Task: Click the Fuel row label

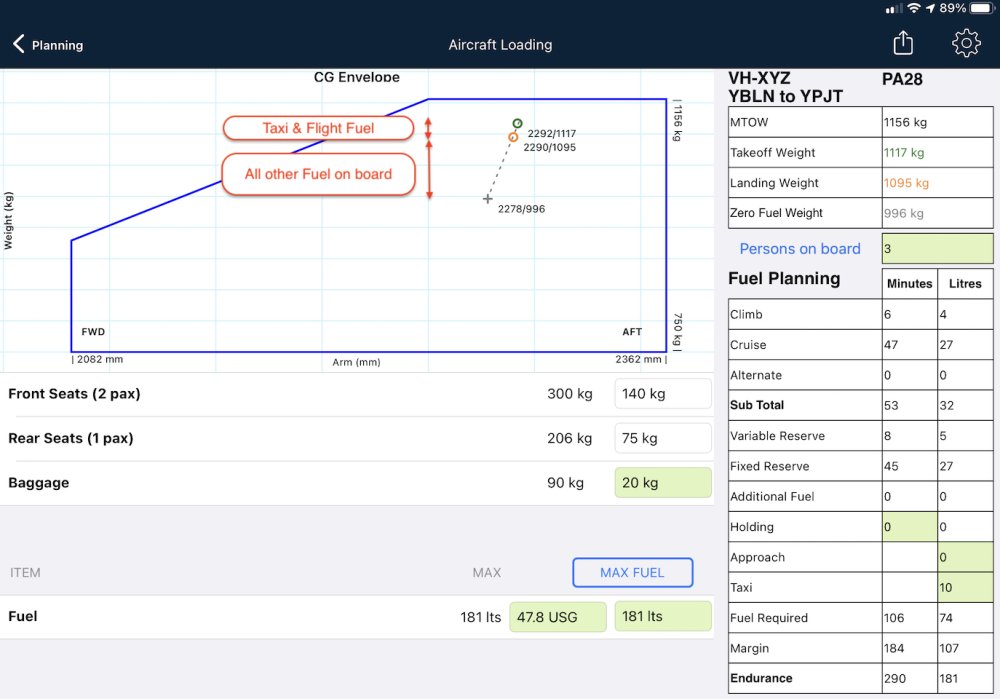Action: (x=22, y=617)
